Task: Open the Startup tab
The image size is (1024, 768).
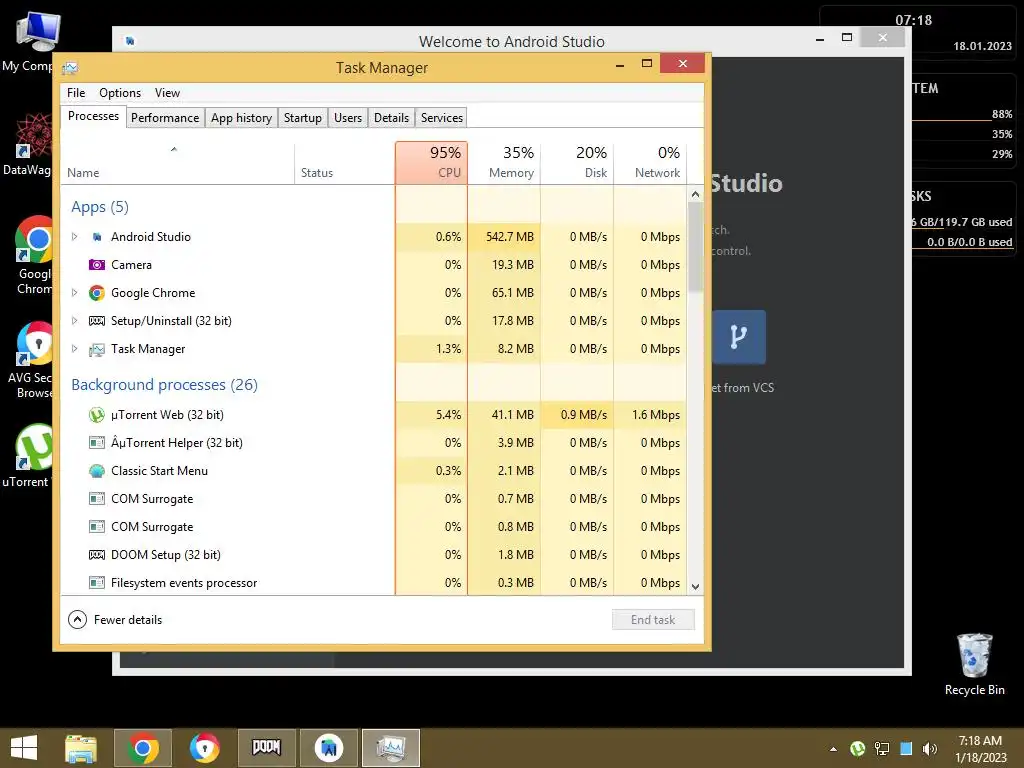Action: (x=302, y=118)
